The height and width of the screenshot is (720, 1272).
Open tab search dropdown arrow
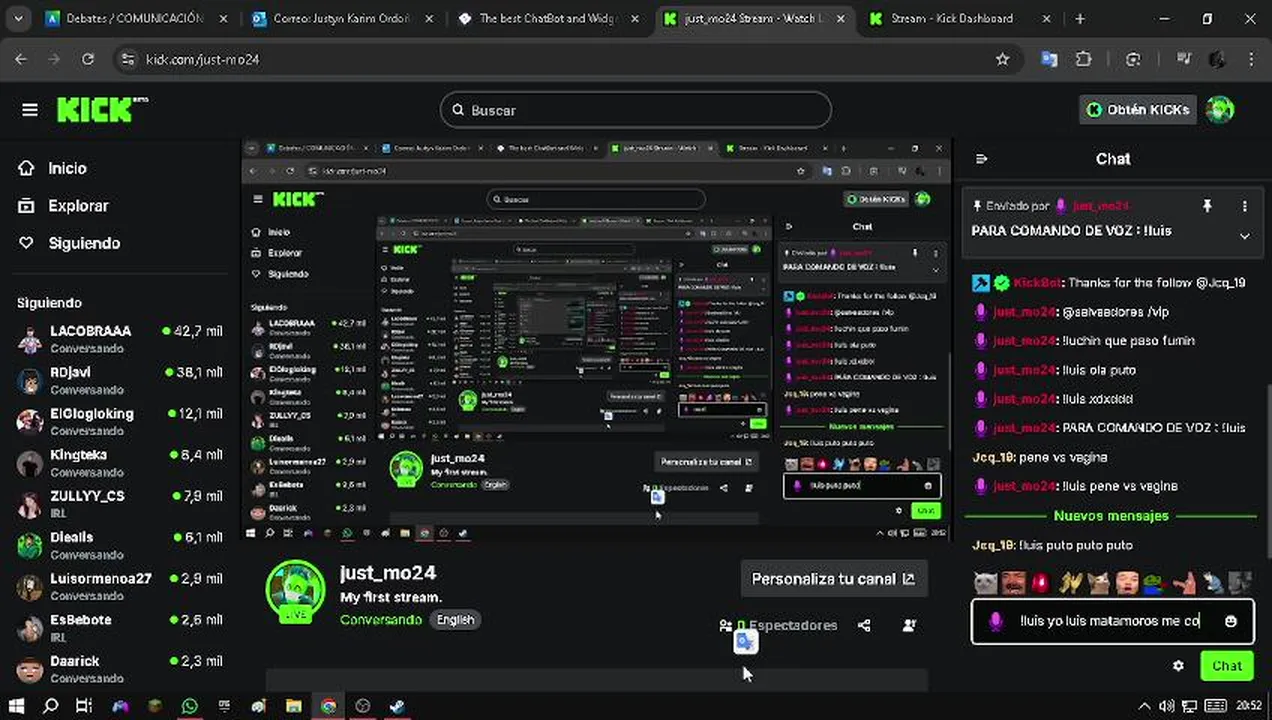pos(17,18)
